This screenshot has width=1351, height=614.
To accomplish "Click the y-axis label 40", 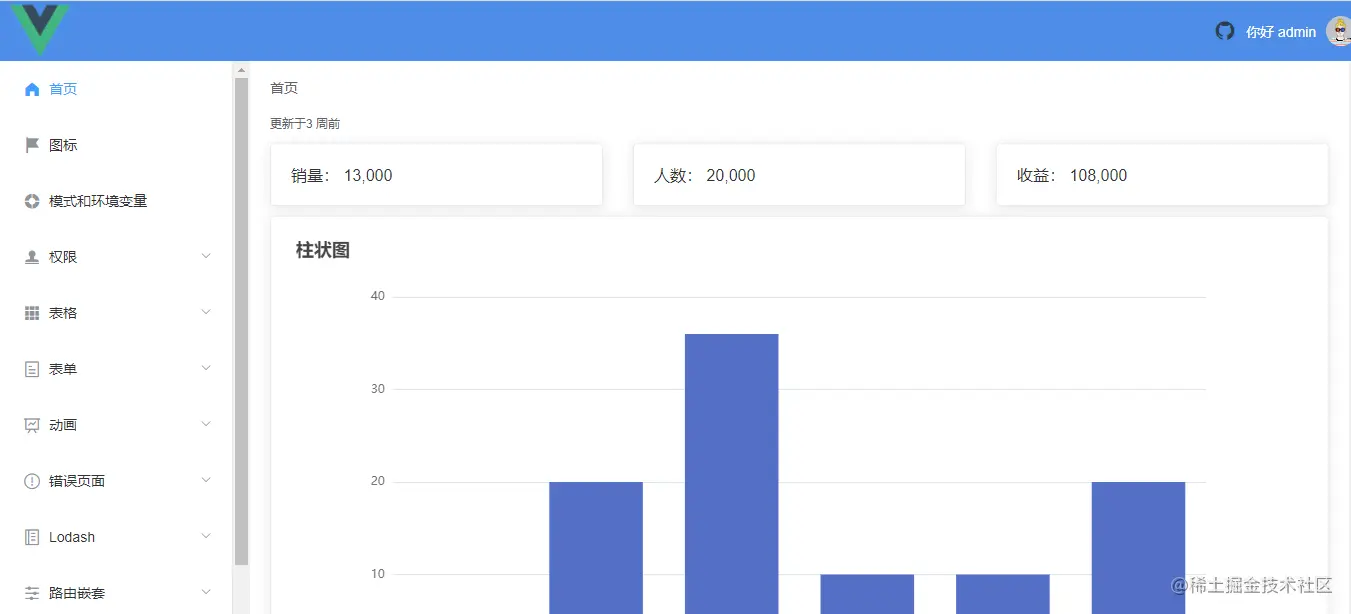I will pyautogui.click(x=377, y=296).
